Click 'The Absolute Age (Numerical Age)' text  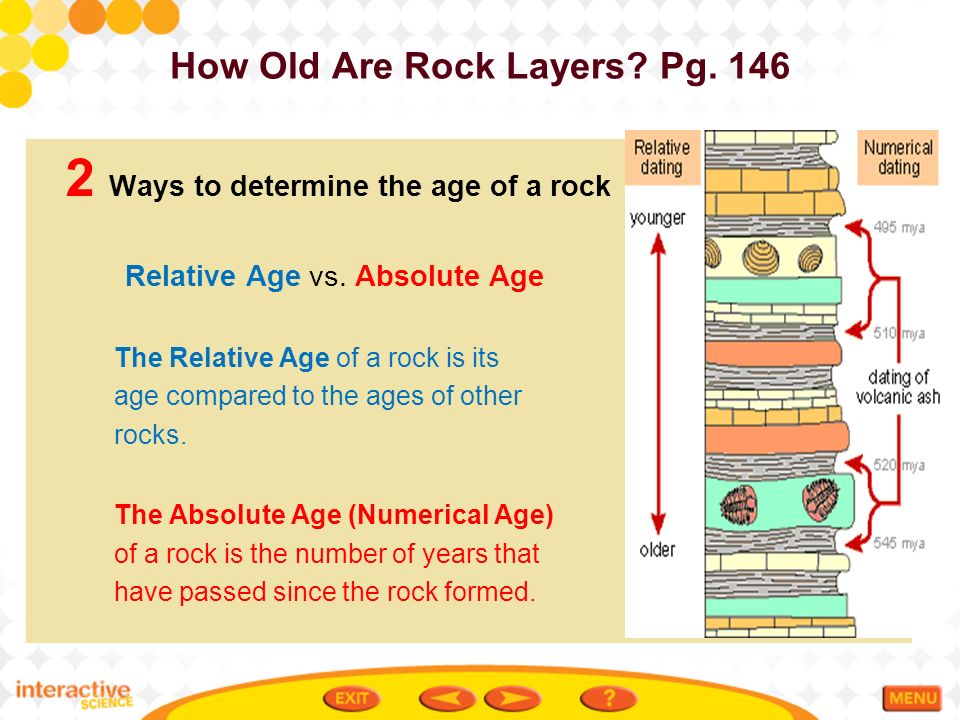[x=334, y=514]
